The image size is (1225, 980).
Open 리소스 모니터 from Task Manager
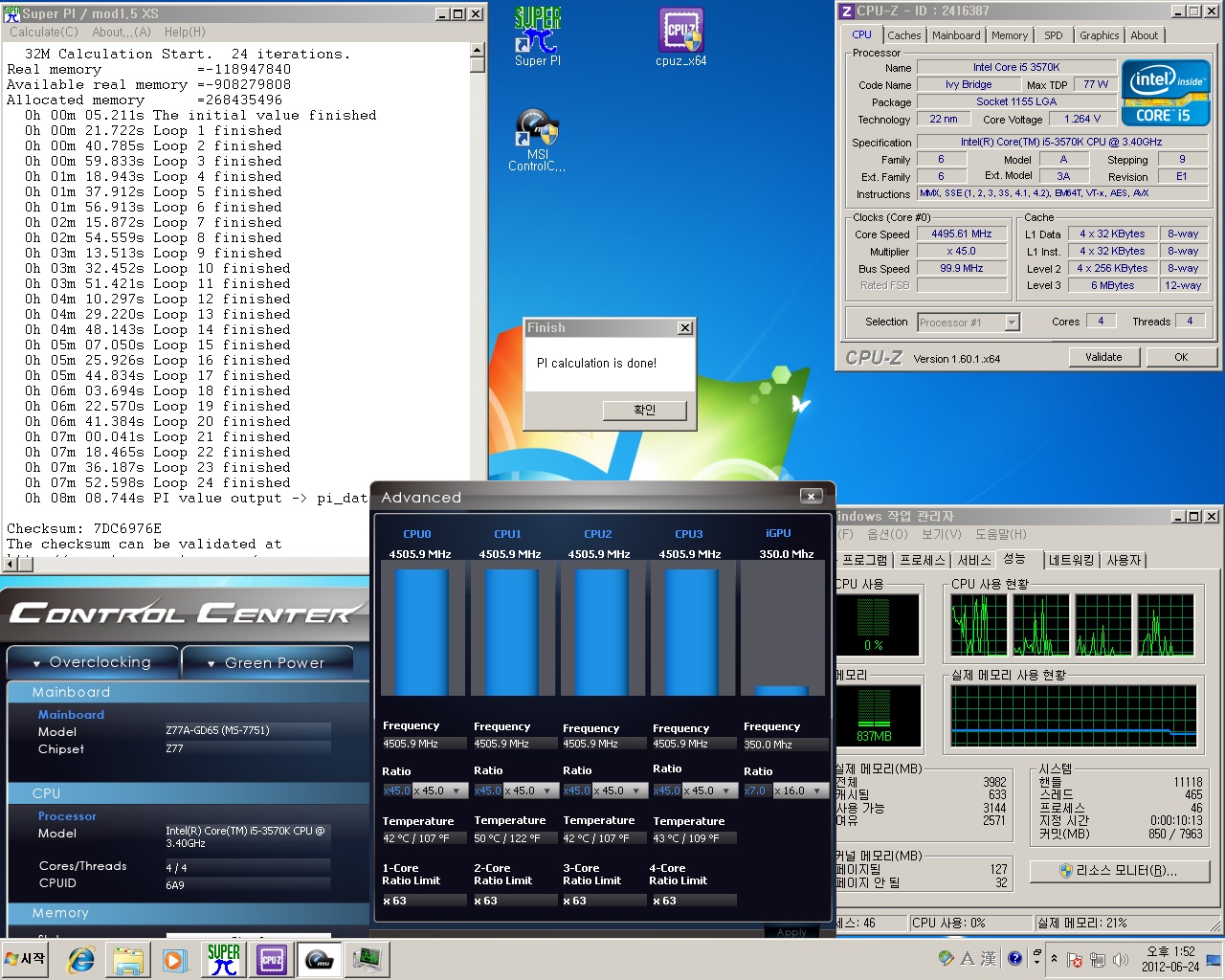click(1118, 871)
